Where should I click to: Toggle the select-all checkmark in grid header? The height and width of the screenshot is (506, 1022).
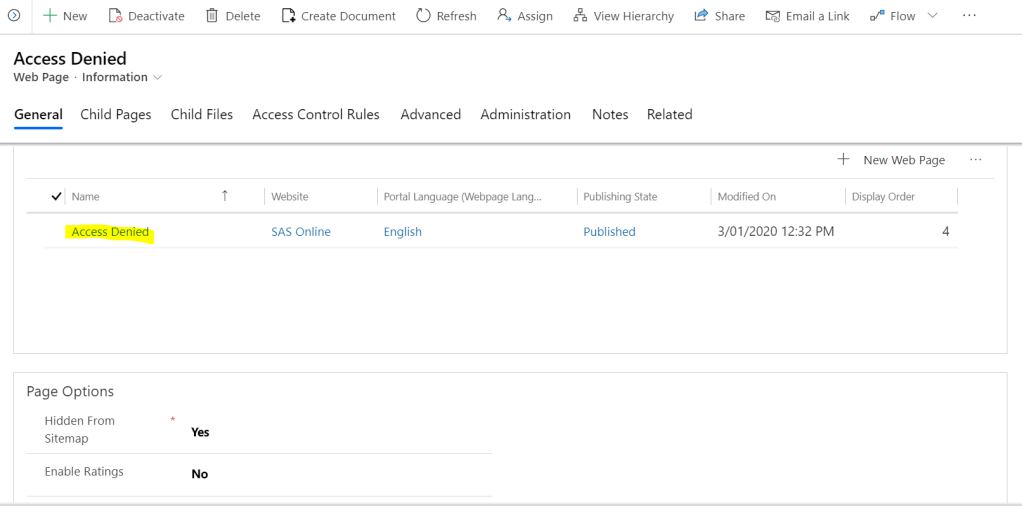[56, 197]
